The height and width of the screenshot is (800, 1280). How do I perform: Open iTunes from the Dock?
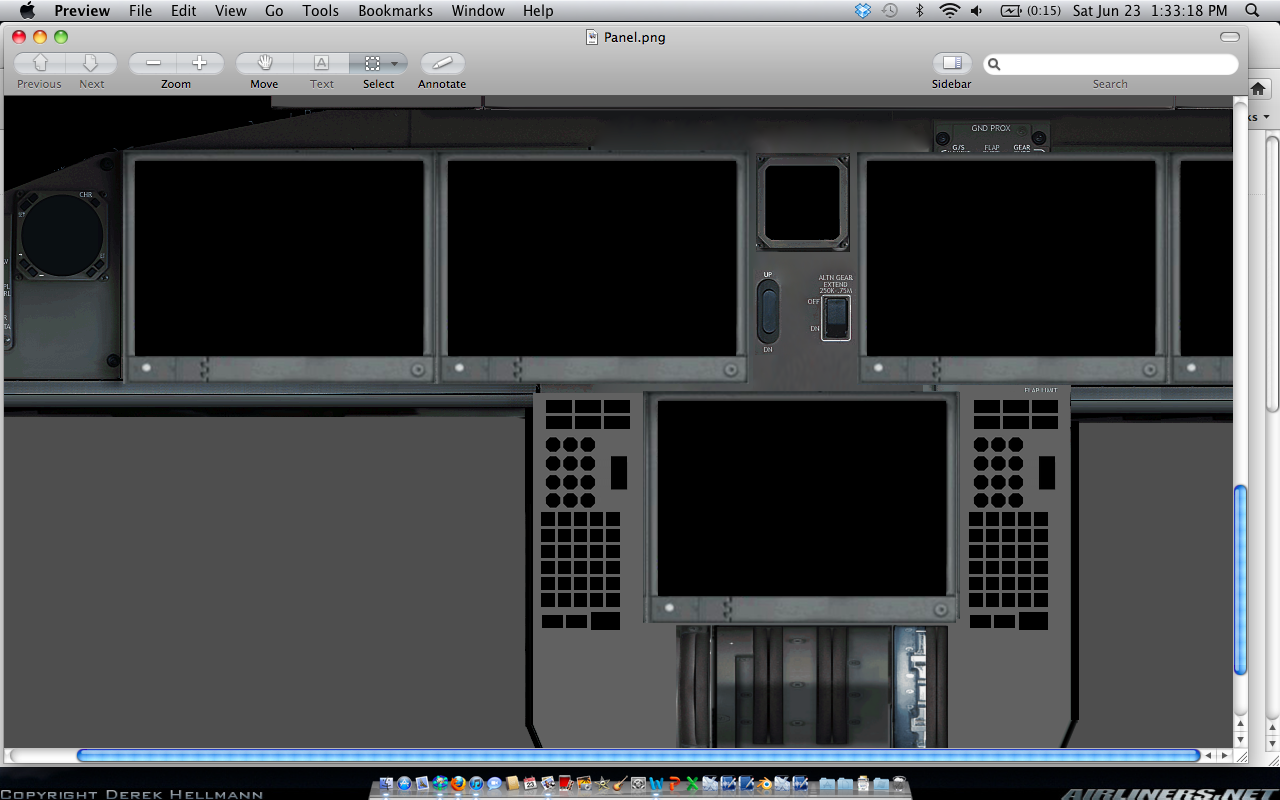(x=474, y=783)
